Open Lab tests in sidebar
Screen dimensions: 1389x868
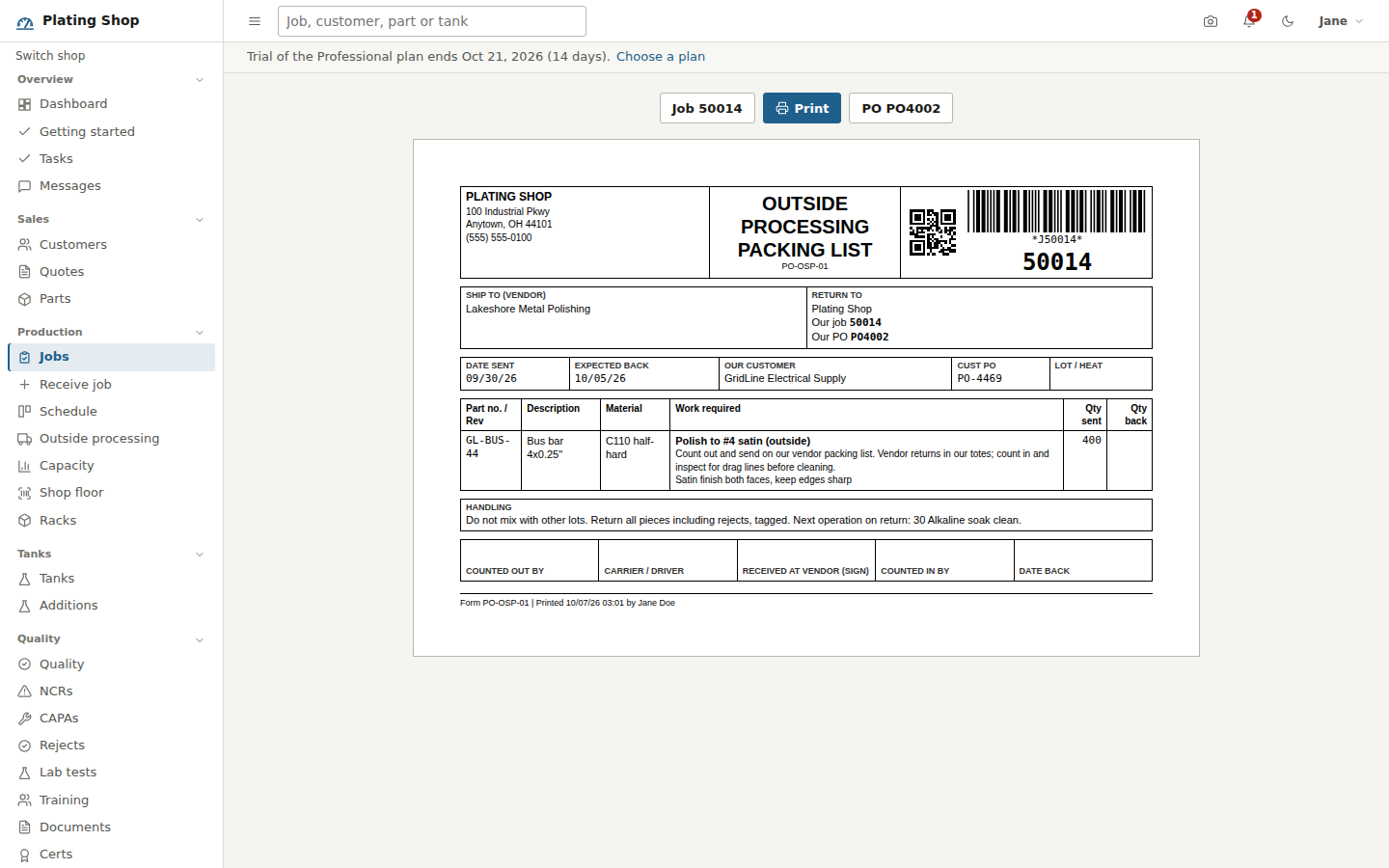[x=112, y=773]
